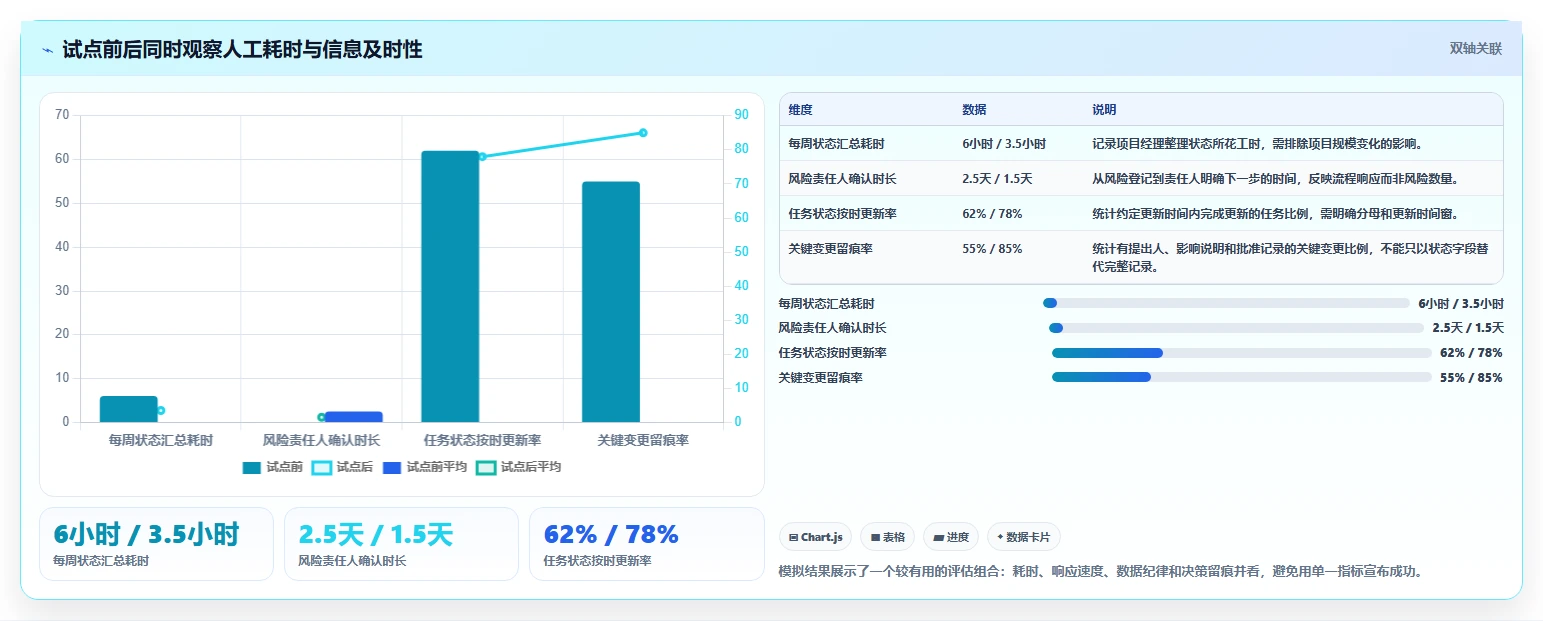The width and height of the screenshot is (1543, 621).
Task: Toggle the 试点后平均 legend item
Action: click(518, 467)
